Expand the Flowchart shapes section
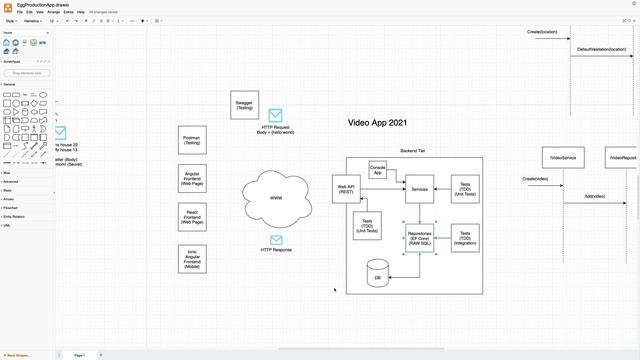This screenshot has width=640, height=360. [10, 208]
